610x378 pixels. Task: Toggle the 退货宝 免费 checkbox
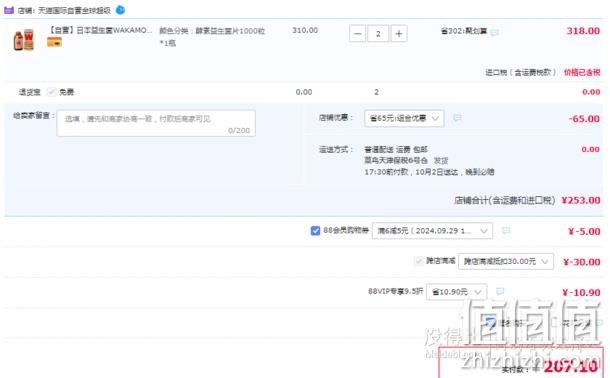point(51,92)
